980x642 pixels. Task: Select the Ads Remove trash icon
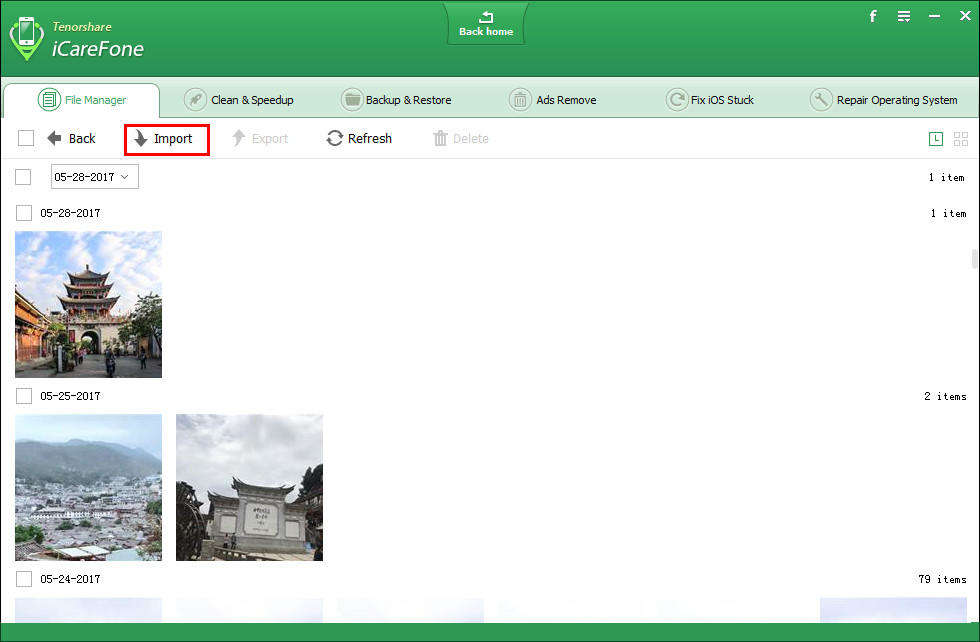point(520,100)
